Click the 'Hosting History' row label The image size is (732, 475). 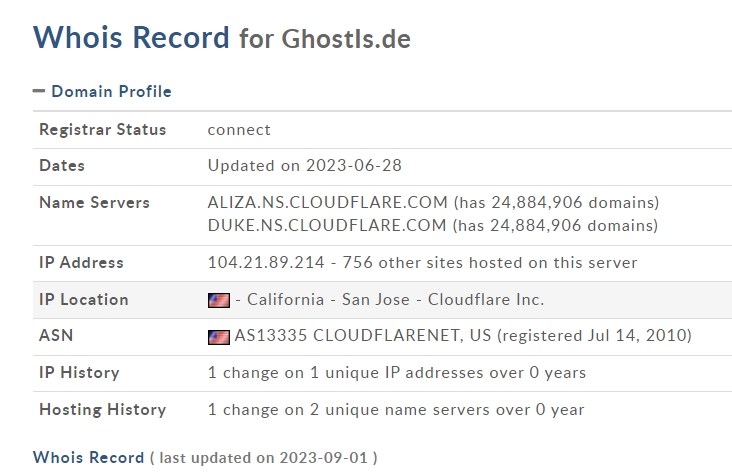(x=103, y=409)
